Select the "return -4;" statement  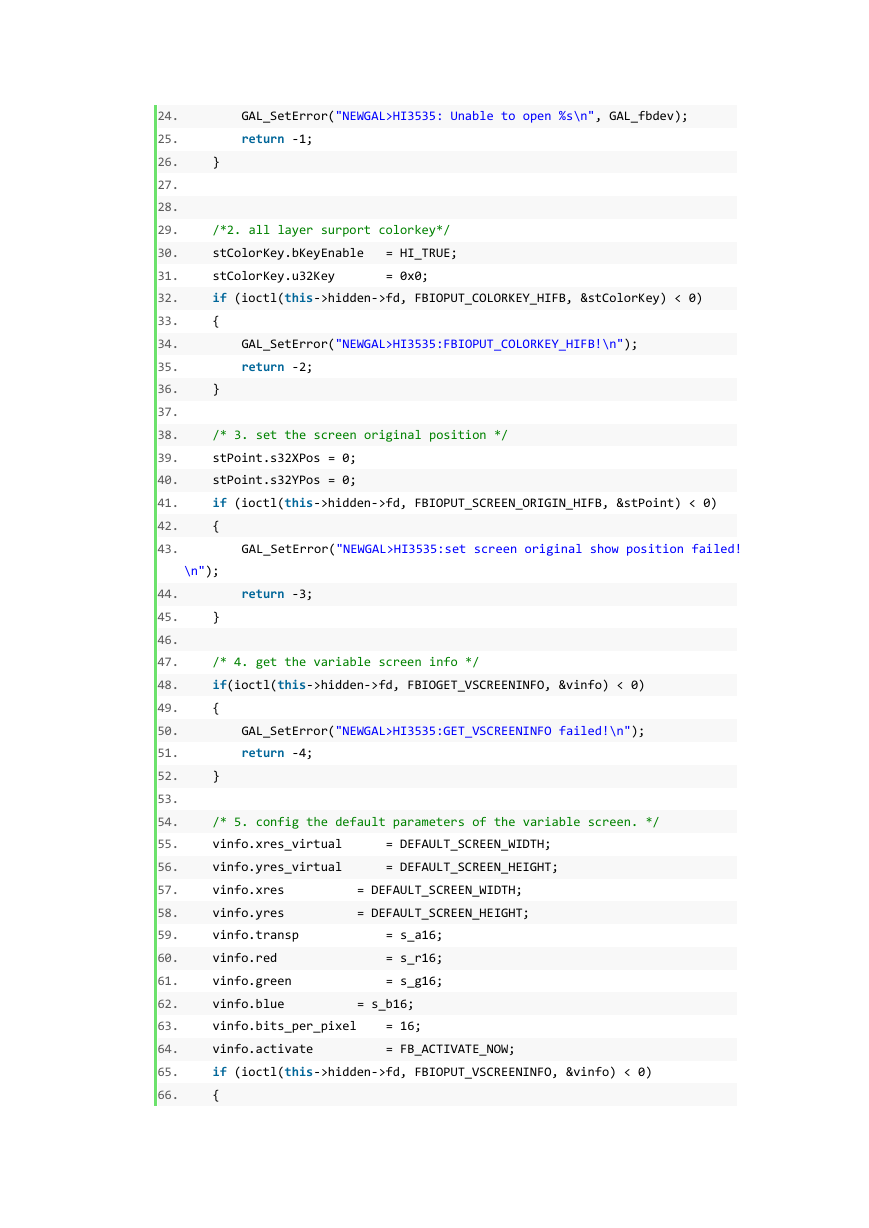277,753
